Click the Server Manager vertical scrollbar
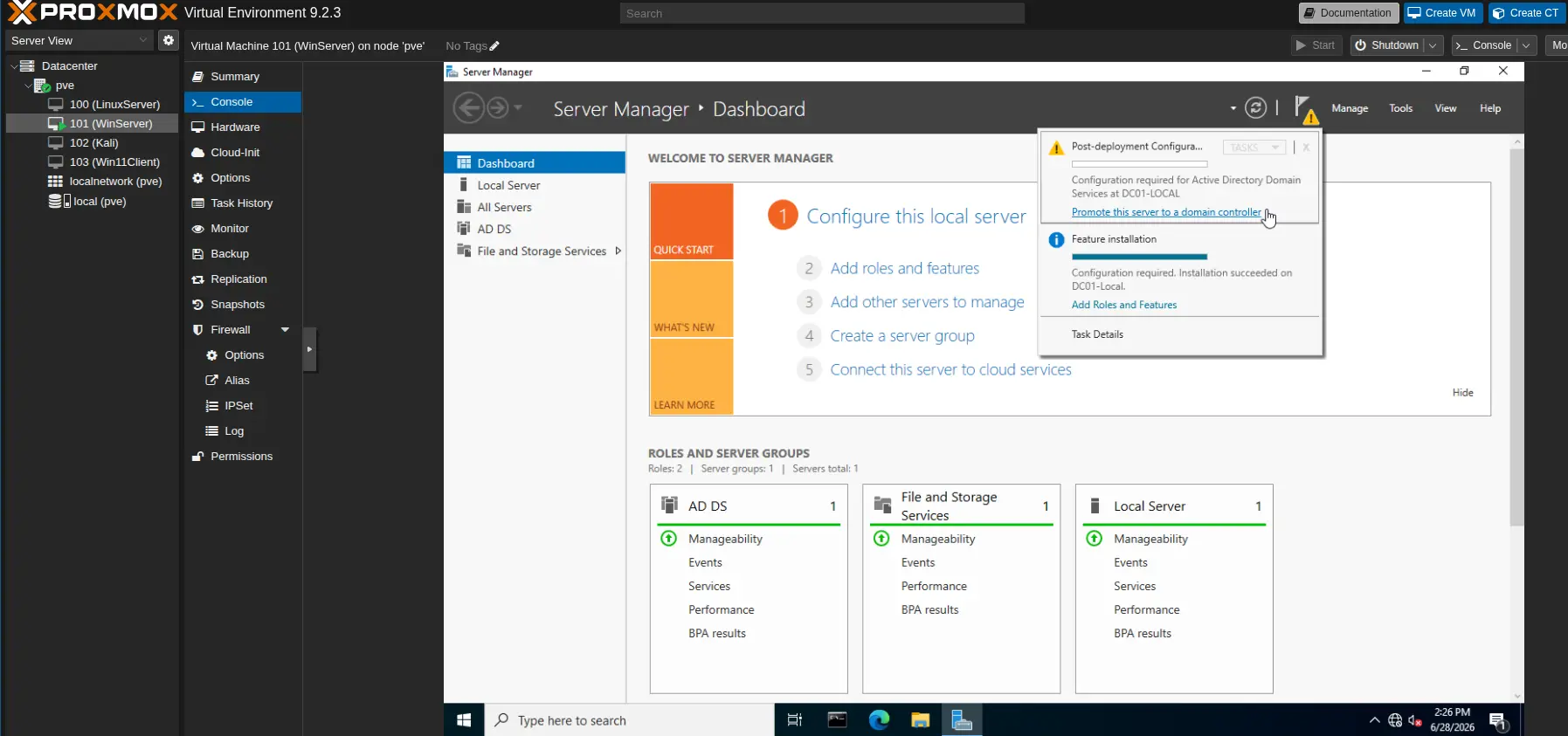The image size is (1568, 736). pyautogui.click(x=1516, y=337)
